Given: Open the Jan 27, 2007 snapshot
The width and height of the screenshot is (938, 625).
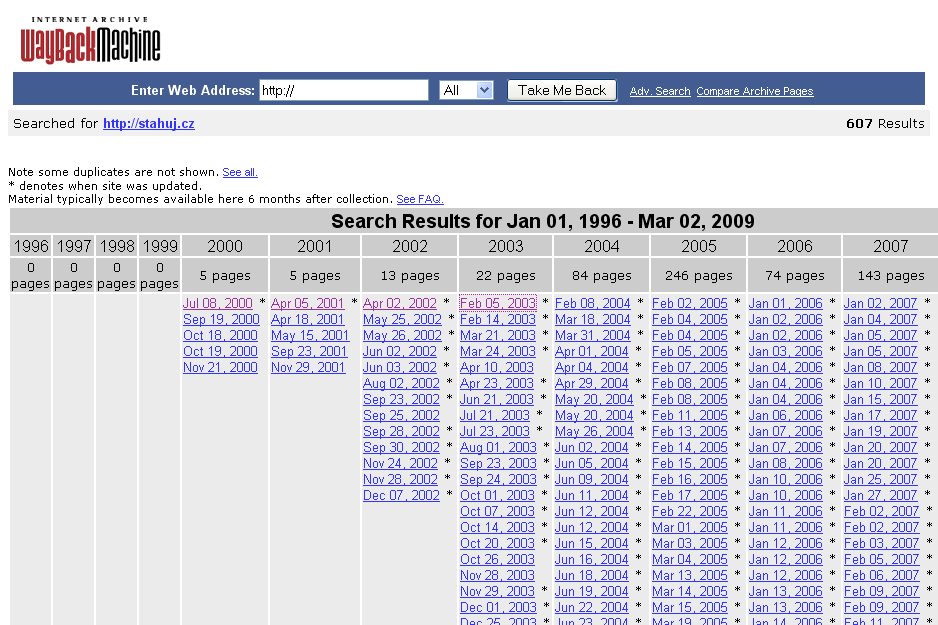Looking at the screenshot, I should coord(880,495).
